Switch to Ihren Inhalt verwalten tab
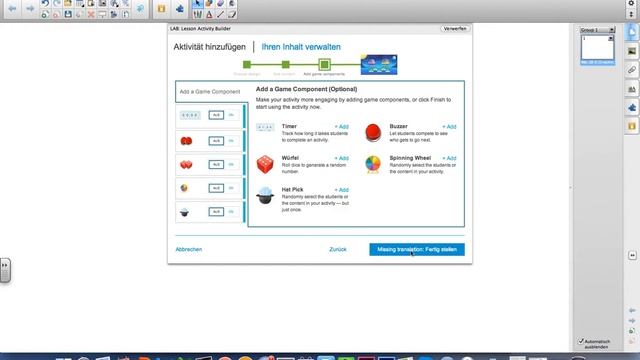 (301, 47)
